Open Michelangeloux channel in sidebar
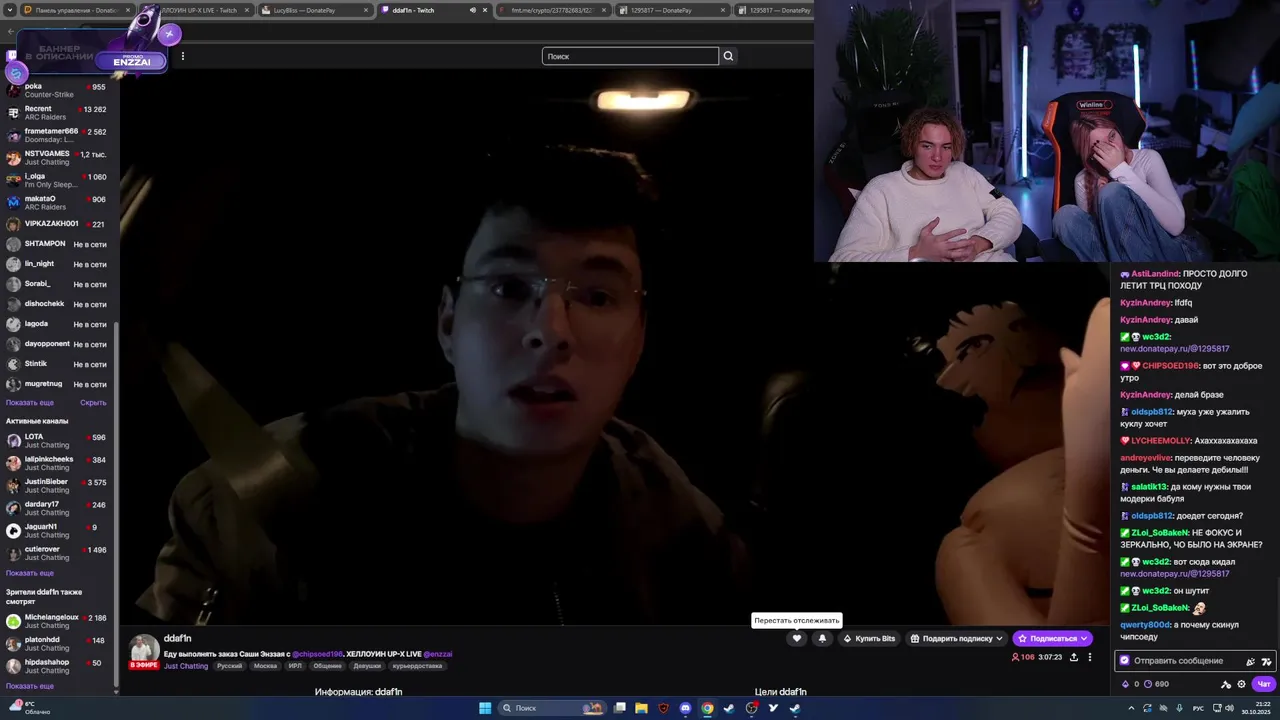1280x720 pixels. tap(56, 621)
